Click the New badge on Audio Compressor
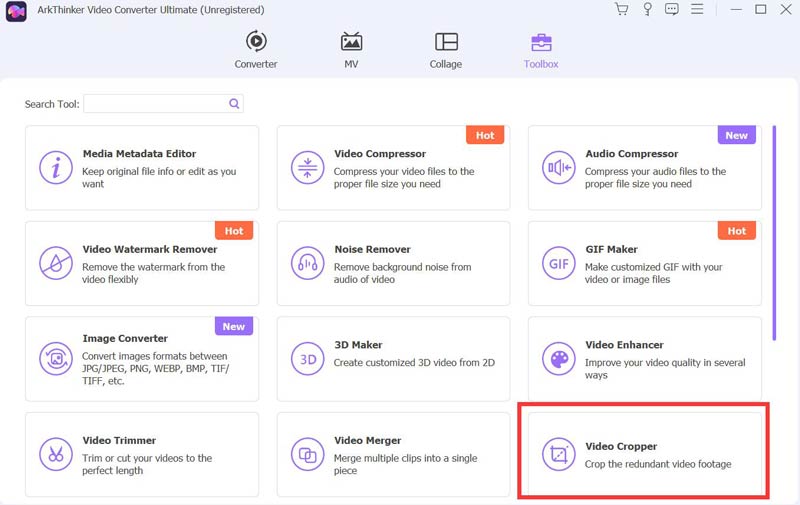 tap(736, 135)
